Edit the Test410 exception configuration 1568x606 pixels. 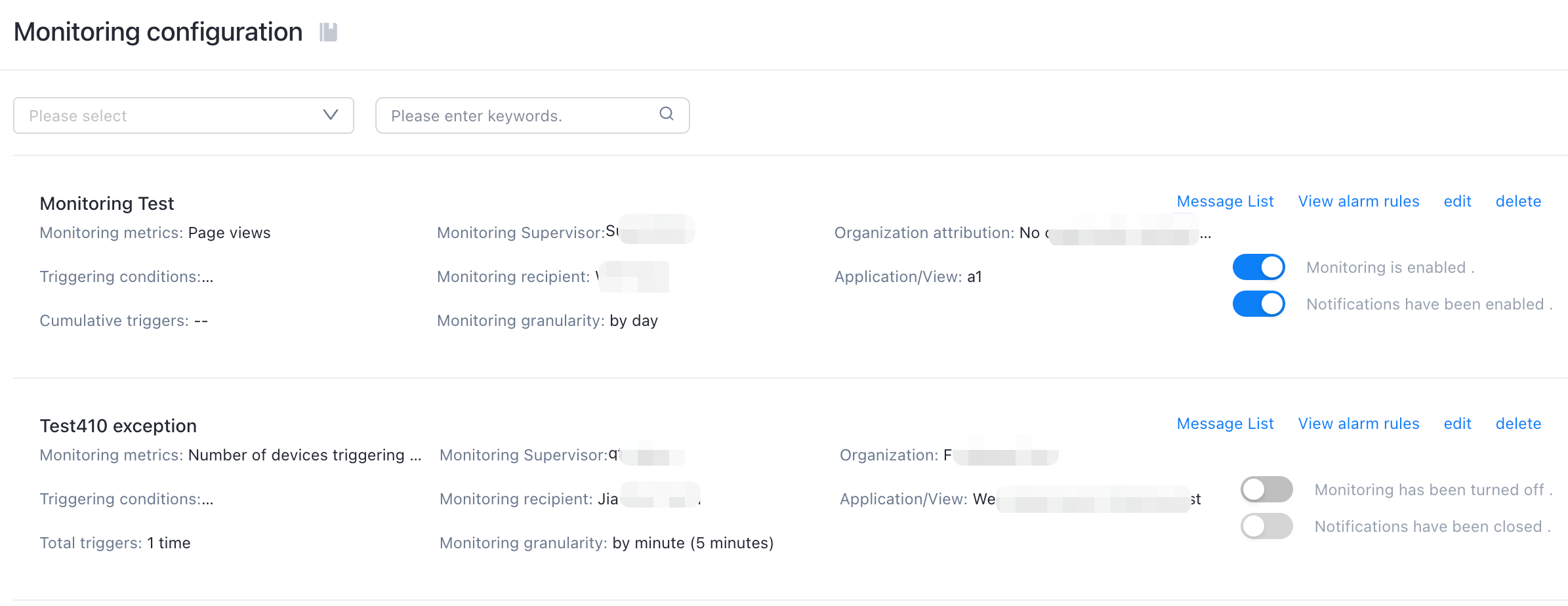click(x=1457, y=424)
